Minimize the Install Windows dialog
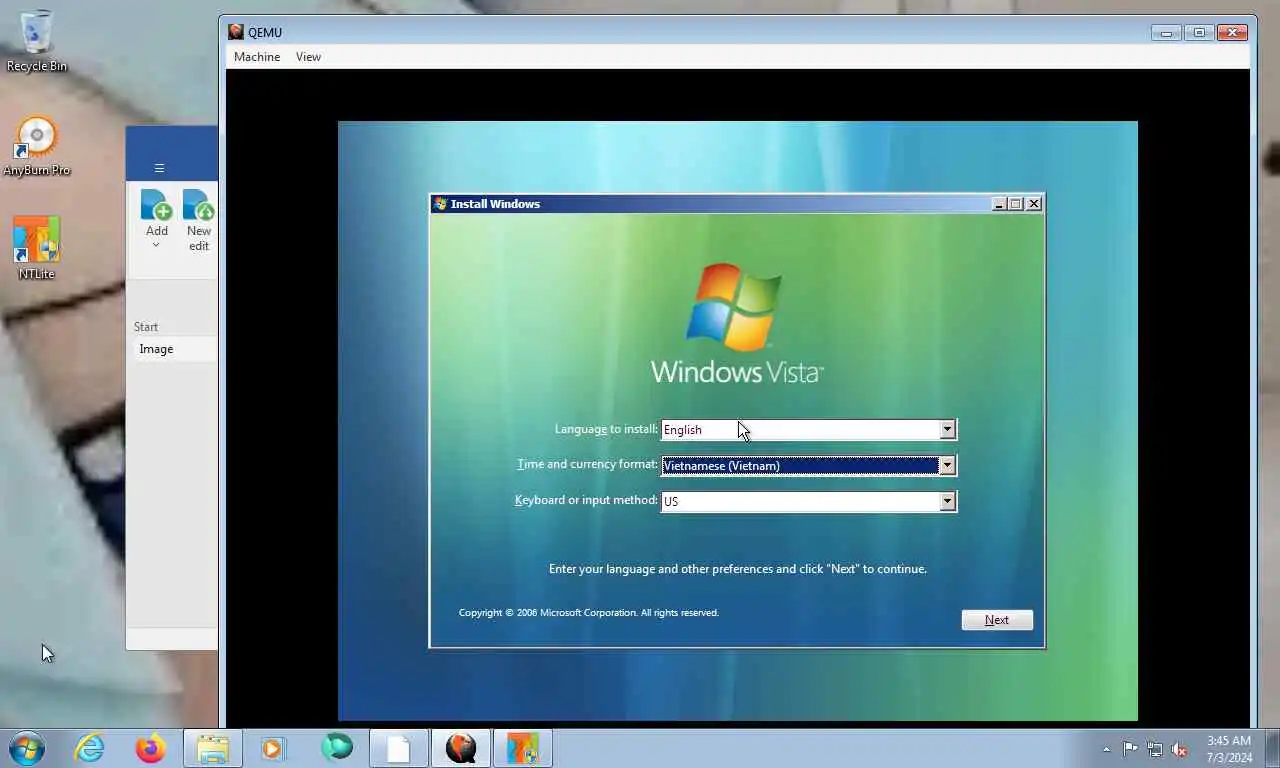1280x768 pixels. click(x=998, y=204)
